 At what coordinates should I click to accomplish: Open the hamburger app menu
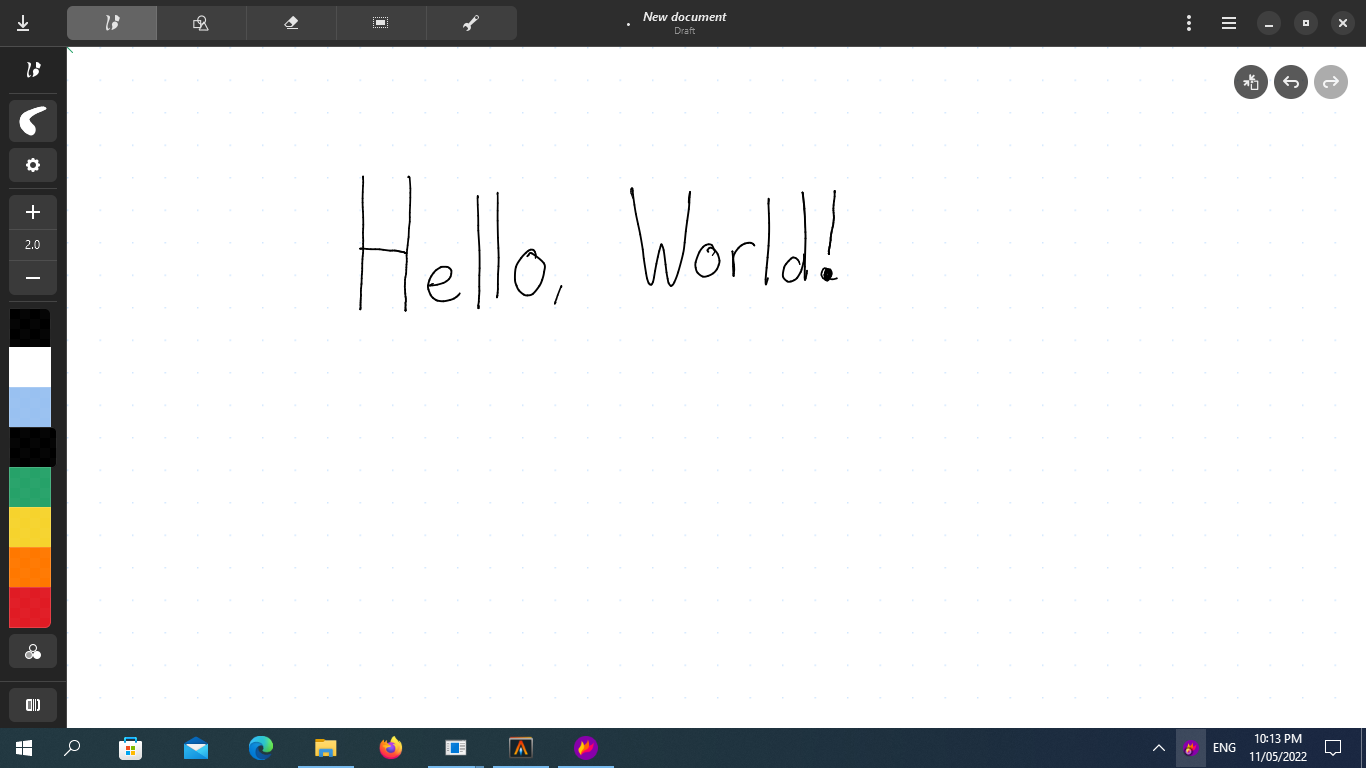pyautogui.click(x=1229, y=23)
